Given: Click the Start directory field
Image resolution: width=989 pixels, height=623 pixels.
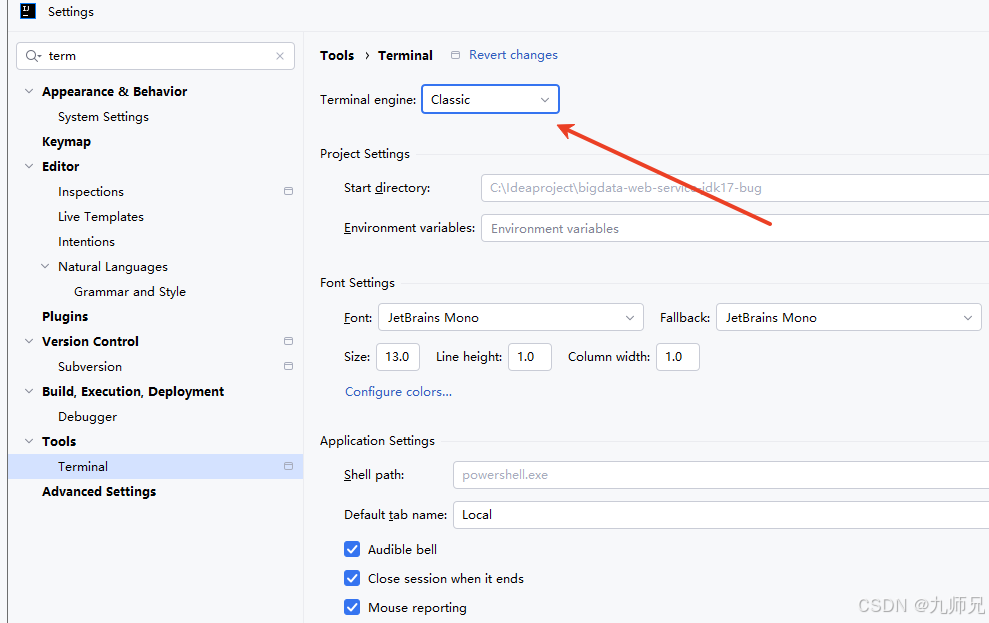Looking at the screenshot, I should tap(735, 188).
